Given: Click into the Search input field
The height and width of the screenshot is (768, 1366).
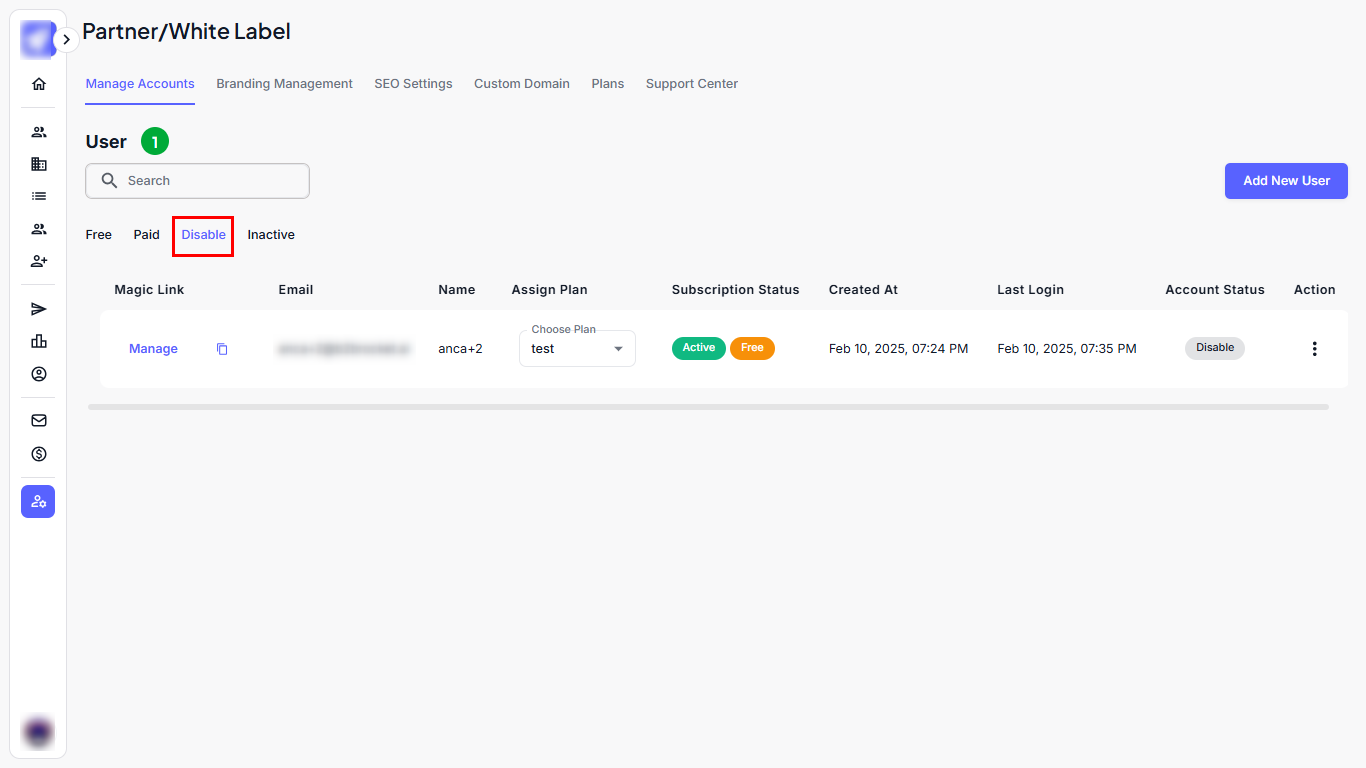Looking at the screenshot, I should [210, 181].
